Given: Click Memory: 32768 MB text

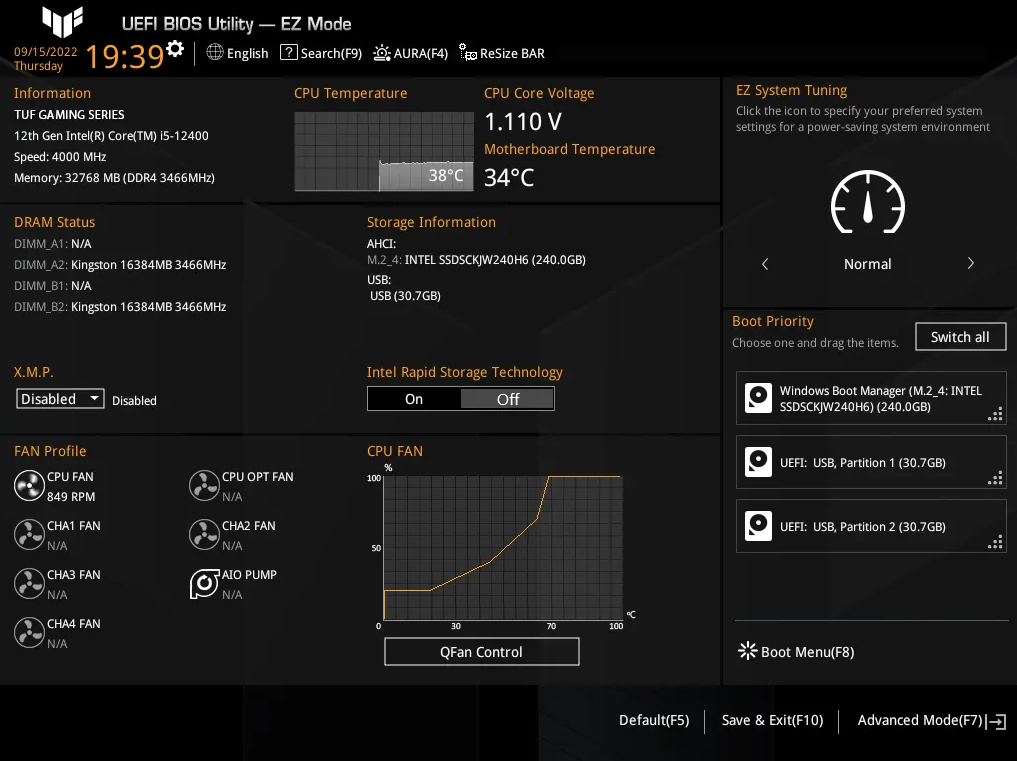Looking at the screenshot, I should coord(114,178).
